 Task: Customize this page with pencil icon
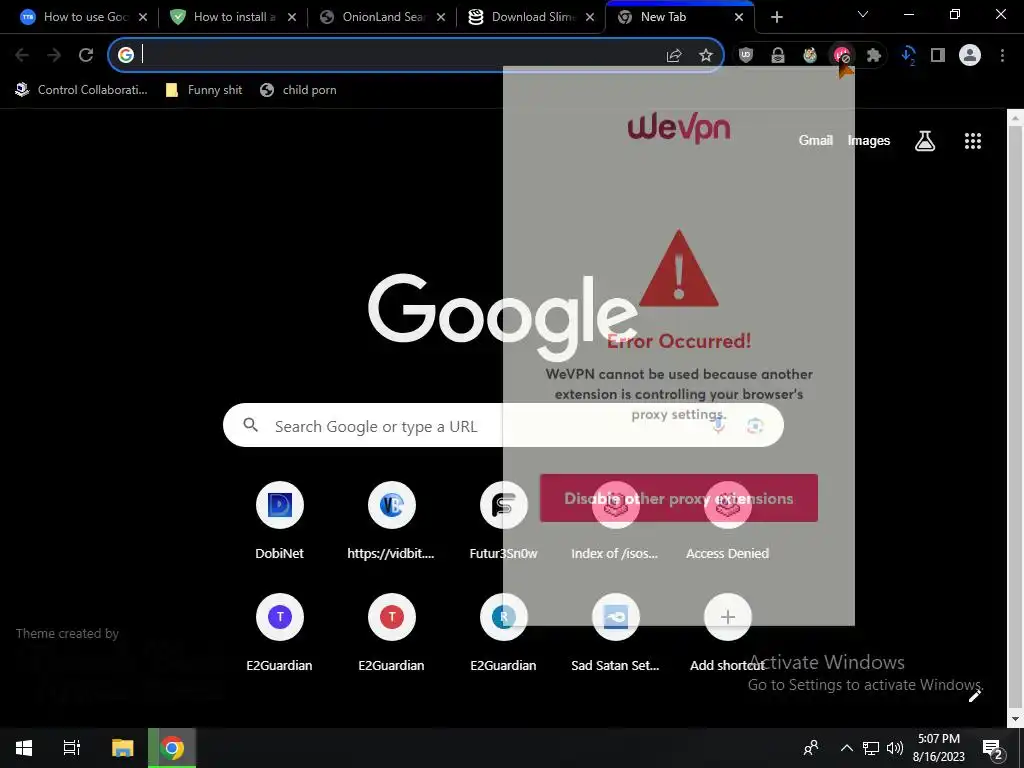tap(974, 696)
